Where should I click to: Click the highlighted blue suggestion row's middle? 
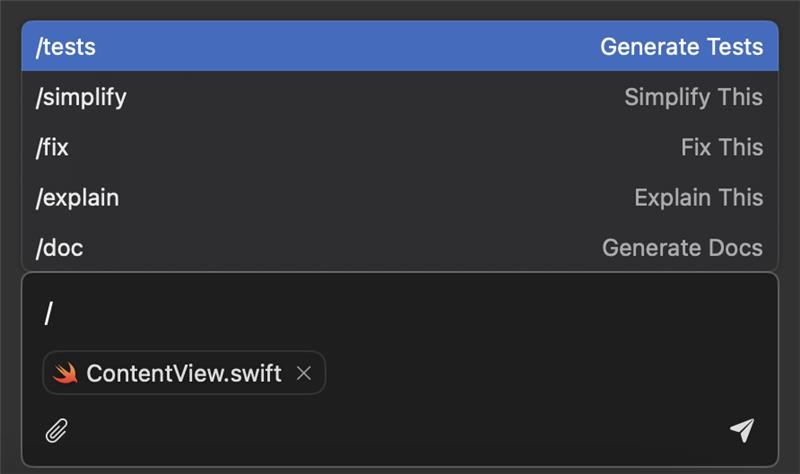click(400, 46)
